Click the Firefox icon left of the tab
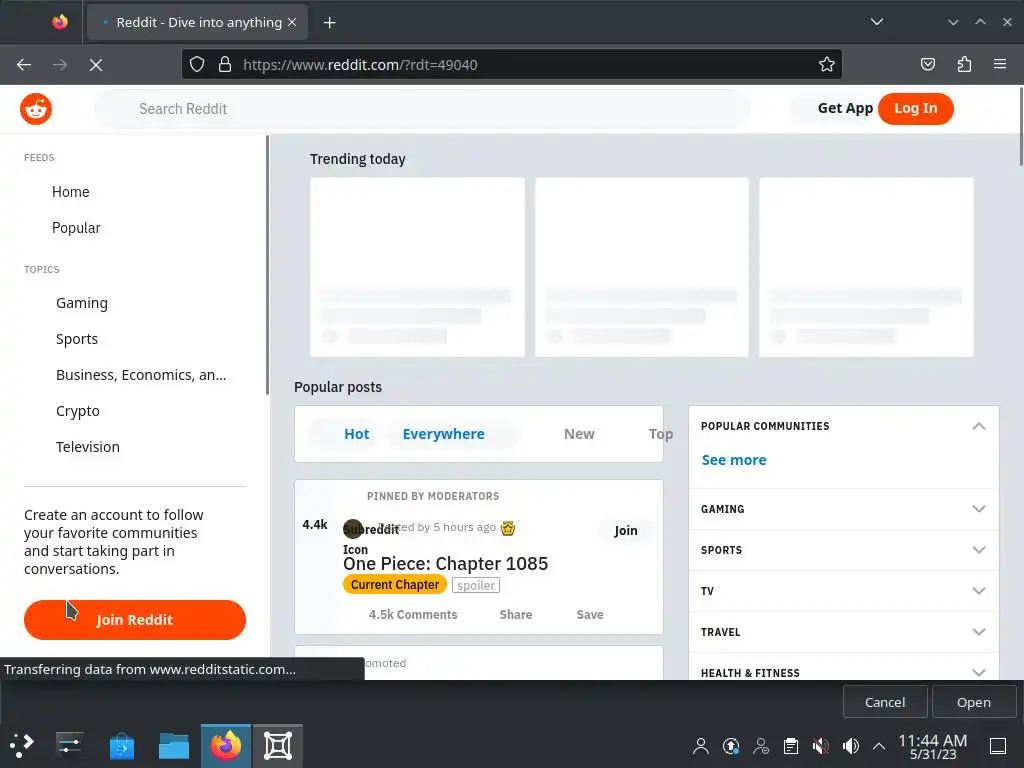The image size is (1024, 768). pyautogui.click(x=60, y=22)
